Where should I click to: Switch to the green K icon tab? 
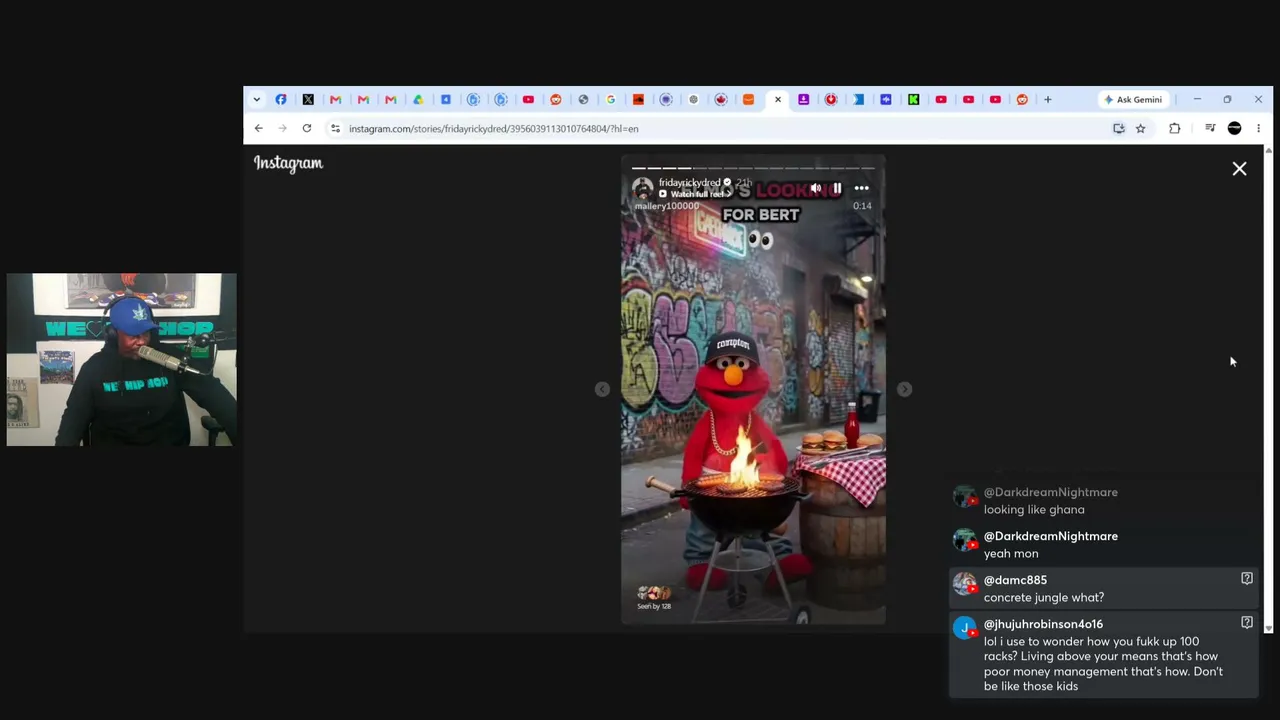(913, 99)
